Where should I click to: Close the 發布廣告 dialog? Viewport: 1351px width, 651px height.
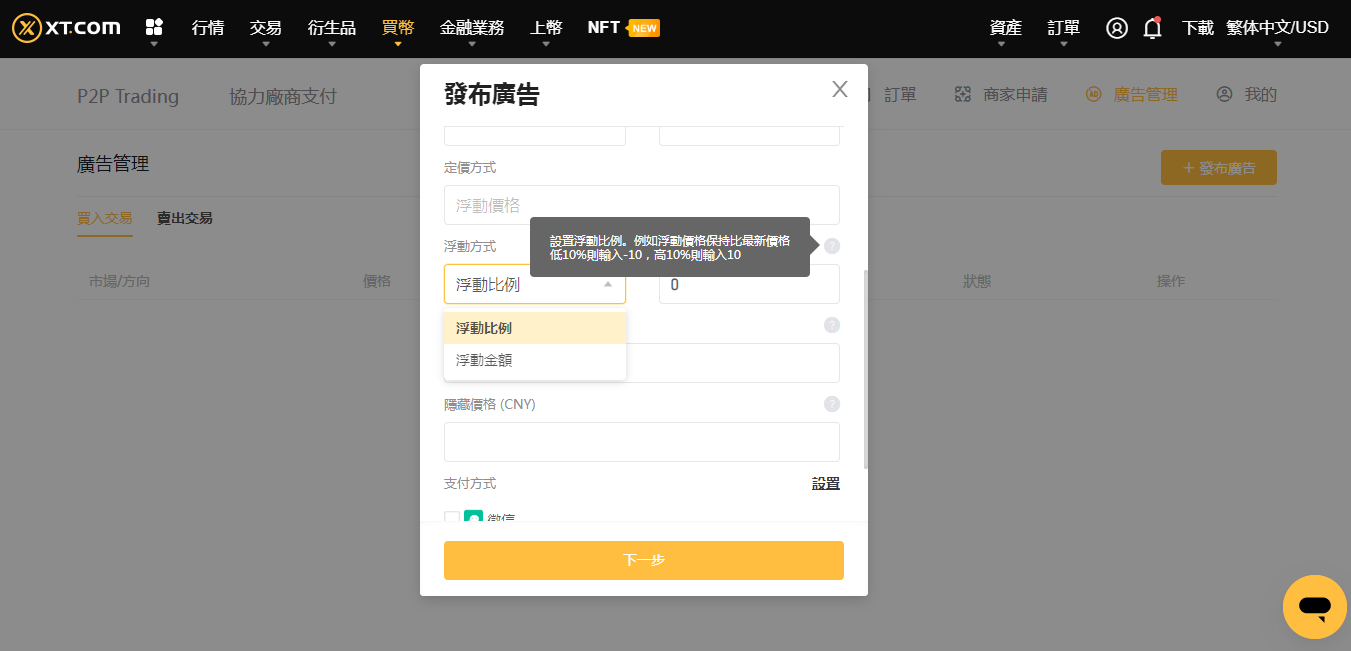tap(840, 89)
